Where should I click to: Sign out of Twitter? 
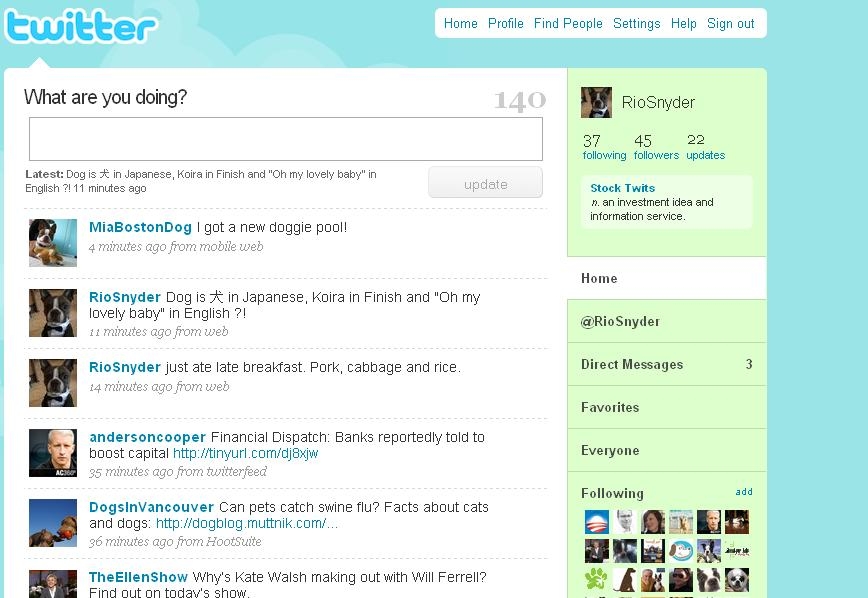pyautogui.click(x=731, y=24)
